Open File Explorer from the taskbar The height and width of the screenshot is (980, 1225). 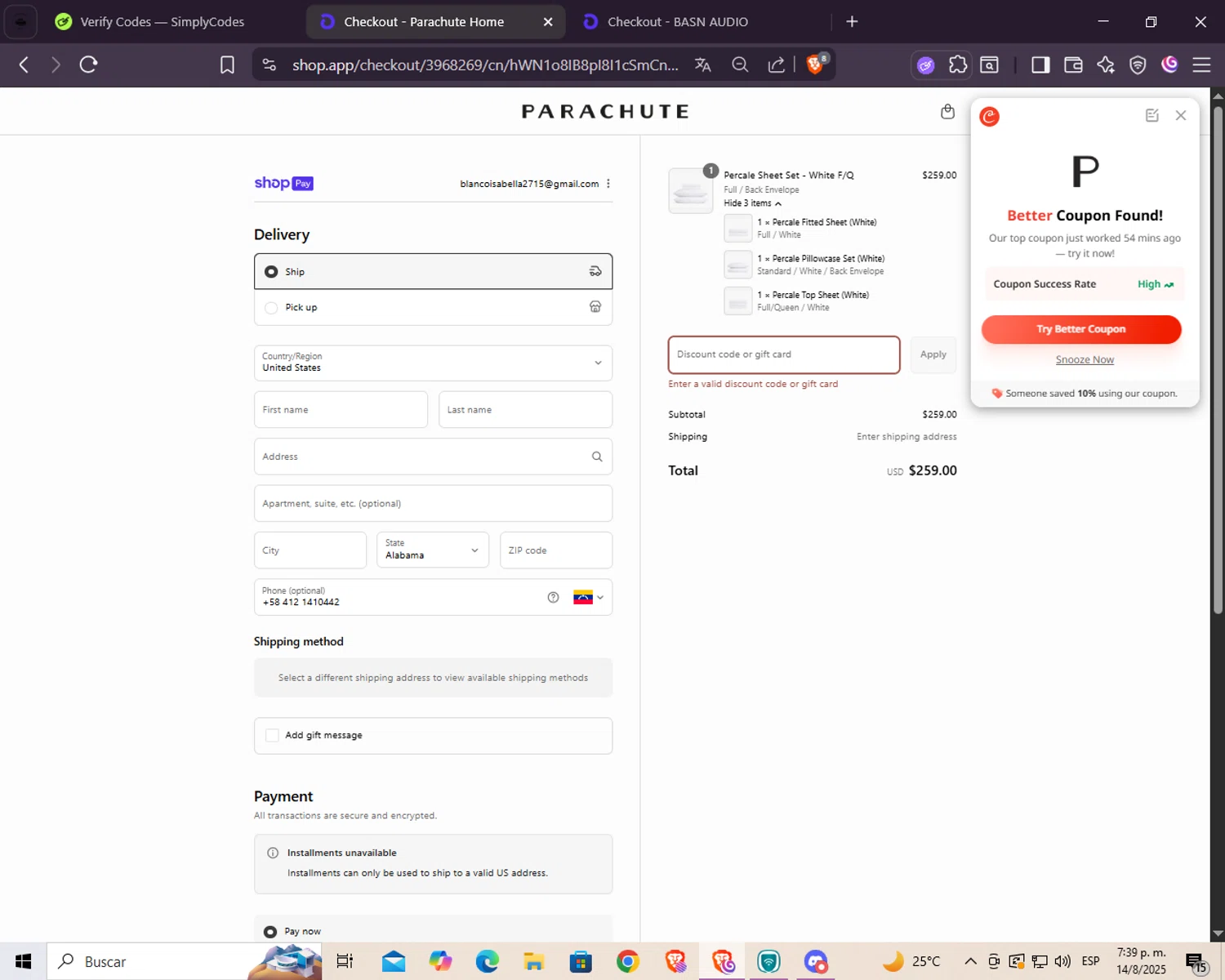(534, 961)
